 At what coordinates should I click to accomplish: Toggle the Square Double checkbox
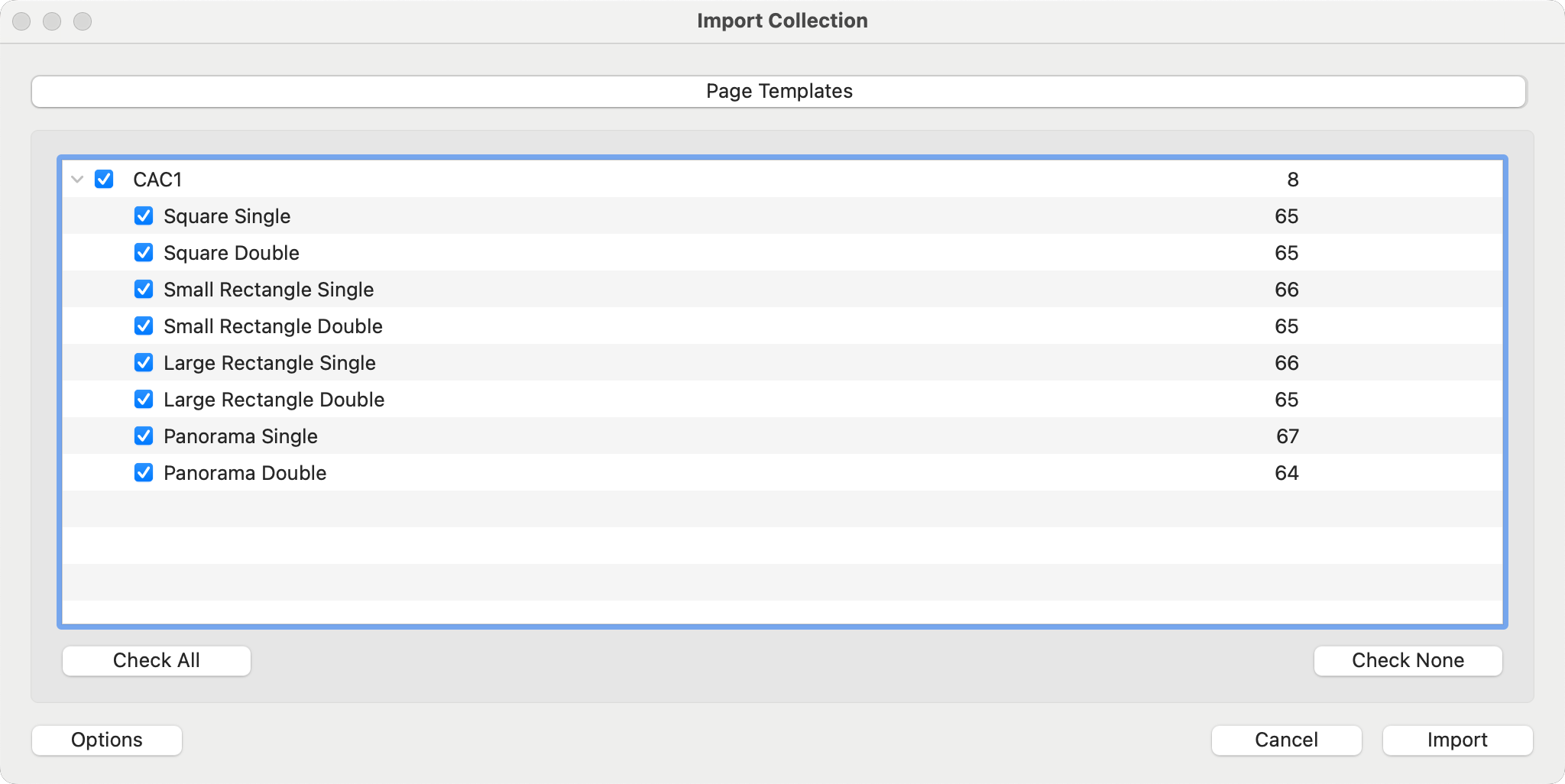click(x=144, y=253)
